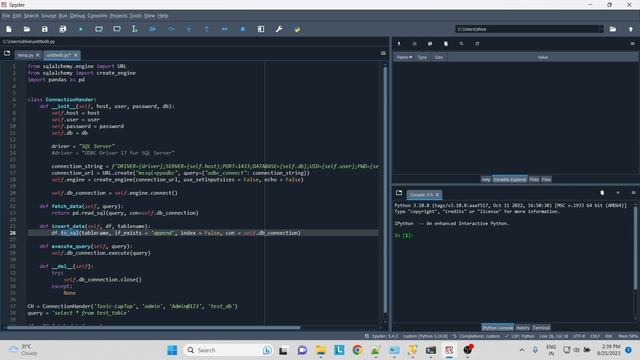Browse editor tabs folder icon
Viewport: 640px width, 360px height.
(x=7, y=53)
